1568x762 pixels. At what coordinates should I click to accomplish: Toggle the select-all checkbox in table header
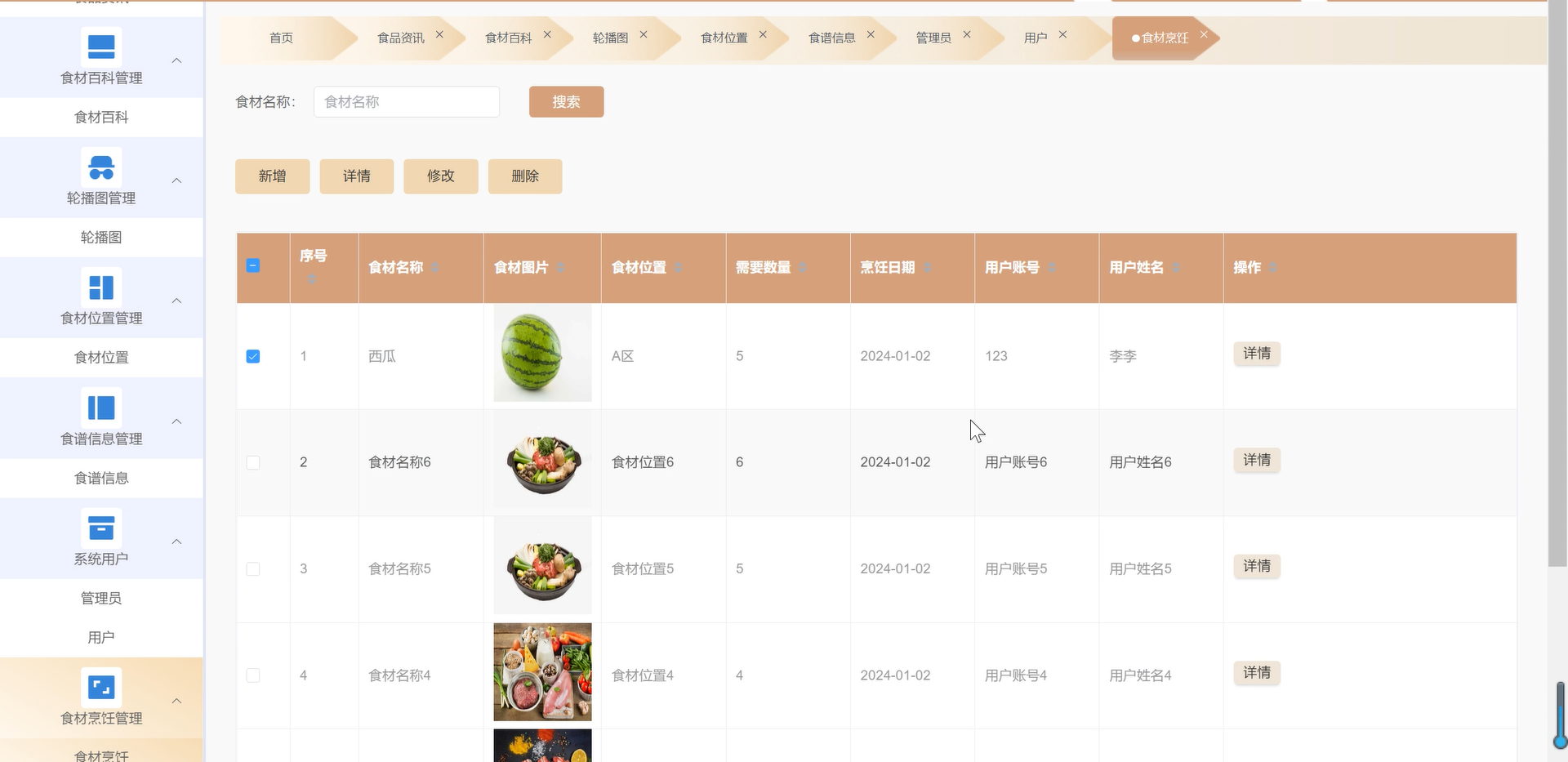coord(253,265)
